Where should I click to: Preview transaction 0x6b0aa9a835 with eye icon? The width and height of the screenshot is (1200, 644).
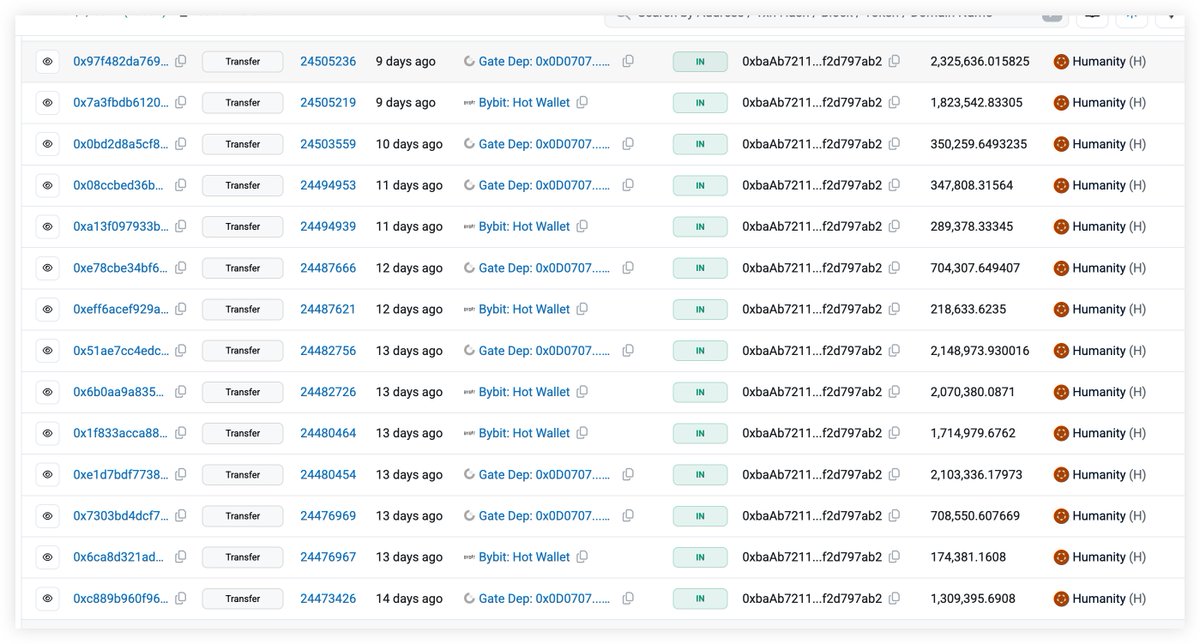pyautogui.click(x=47, y=392)
